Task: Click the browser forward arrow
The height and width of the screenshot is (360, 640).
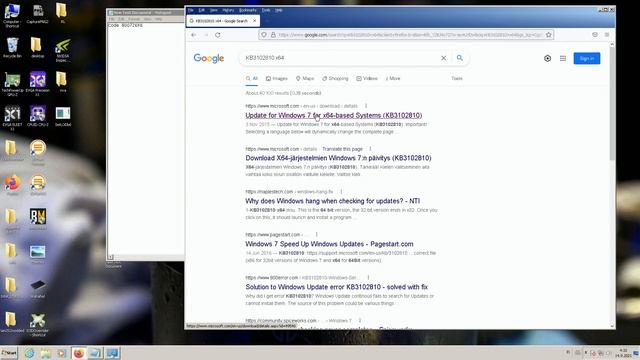Action: click(x=206, y=35)
